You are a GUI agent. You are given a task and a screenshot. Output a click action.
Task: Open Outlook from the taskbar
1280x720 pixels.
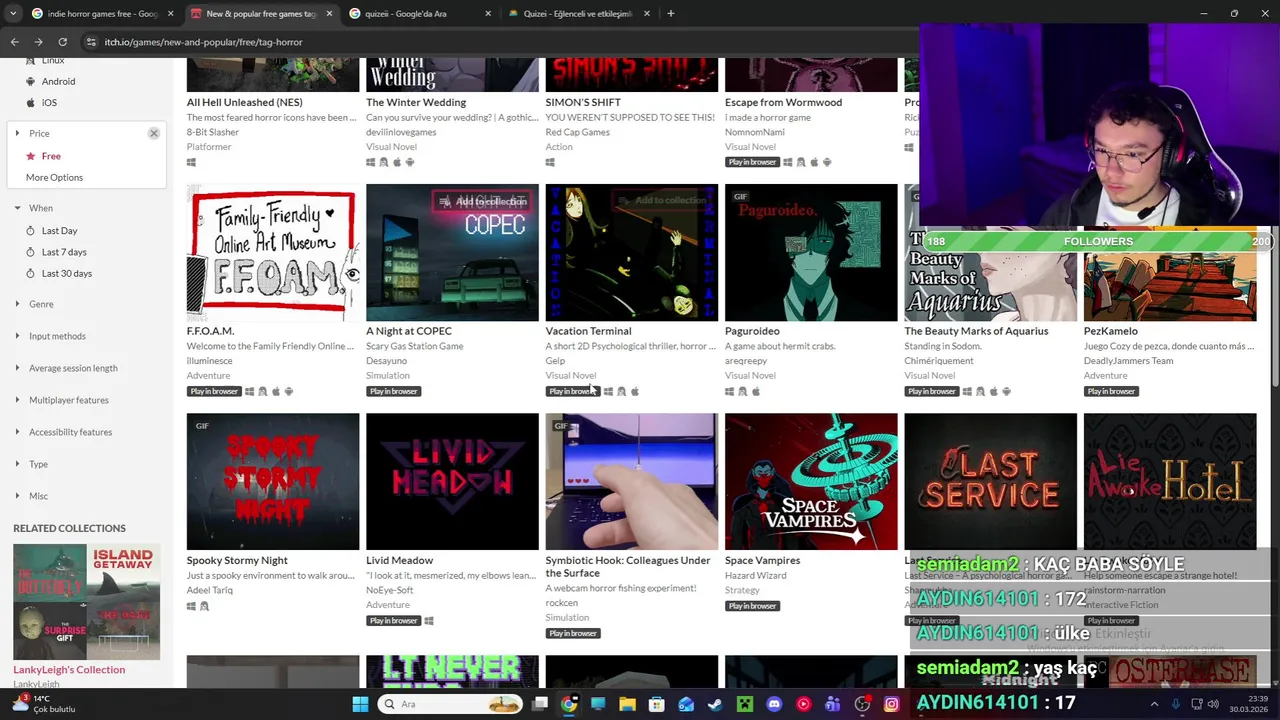(x=686, y=704)
